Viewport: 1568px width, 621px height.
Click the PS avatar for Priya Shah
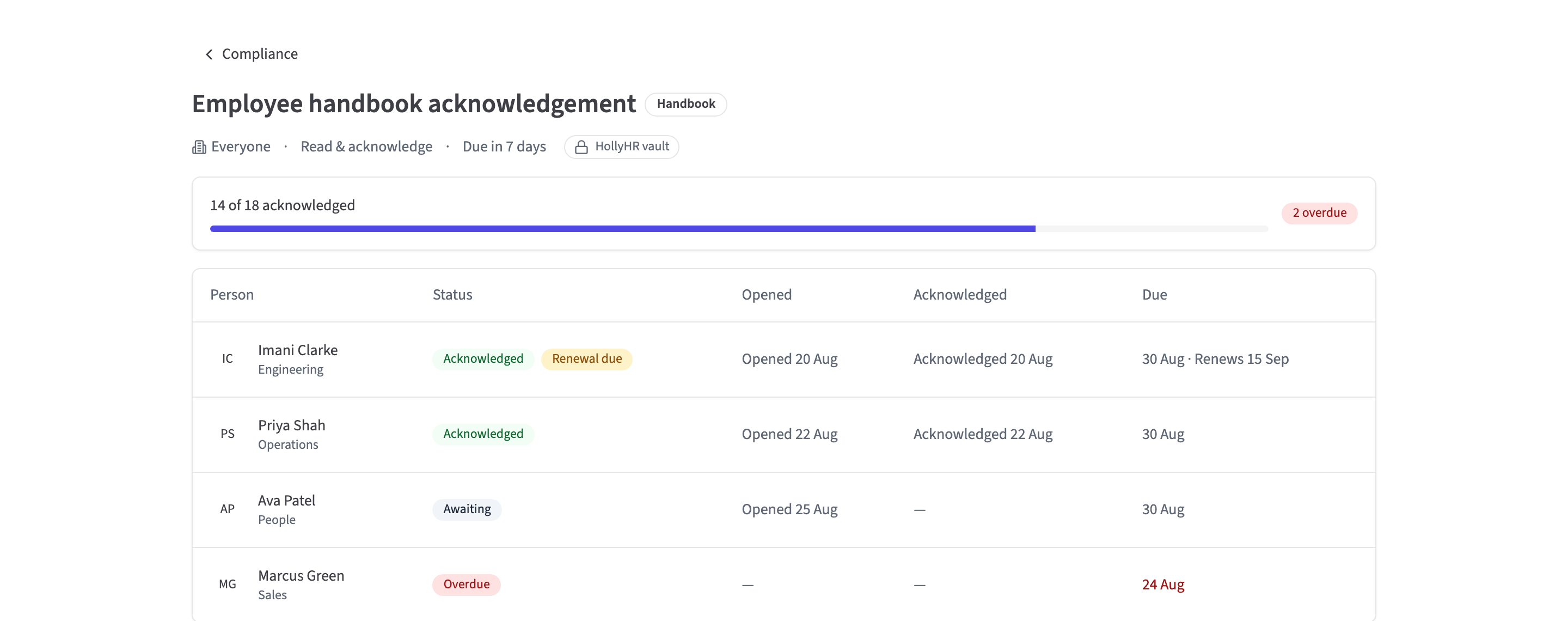tap(227, 434)
